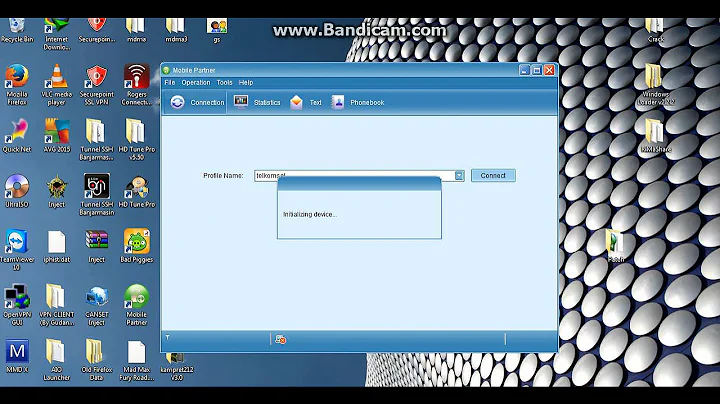
Task: Select the Mobile Partner desktop shortcut
Action: [136, 305]
